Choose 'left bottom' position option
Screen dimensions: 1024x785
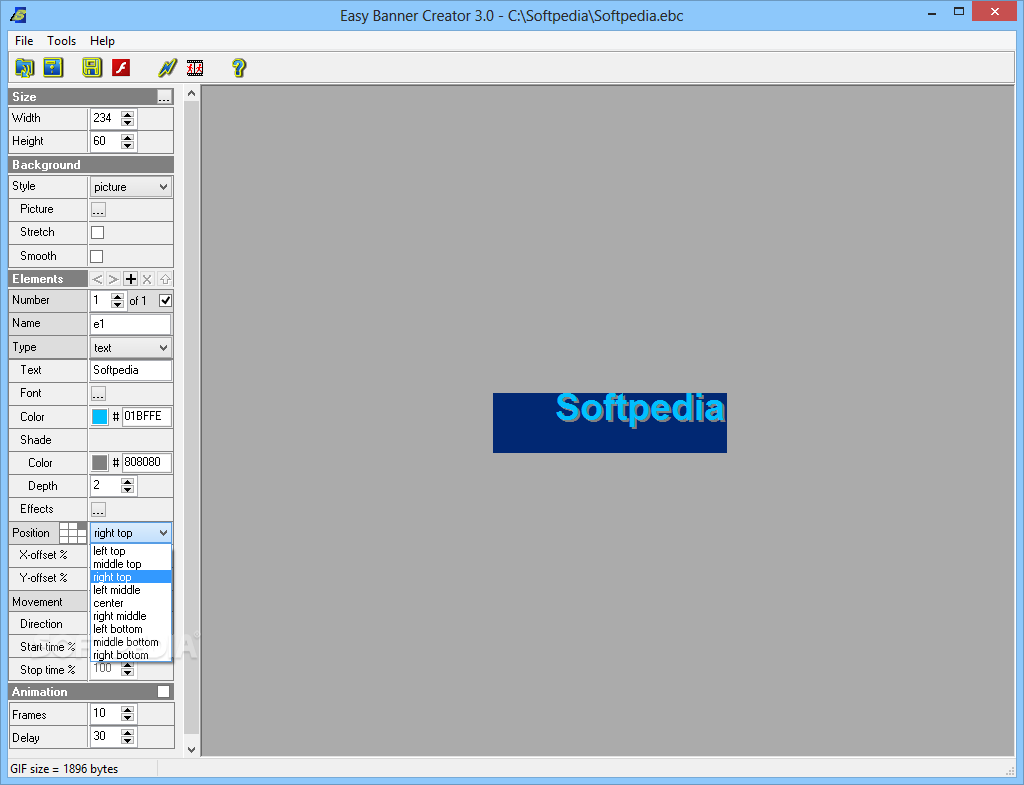point(131,630)
